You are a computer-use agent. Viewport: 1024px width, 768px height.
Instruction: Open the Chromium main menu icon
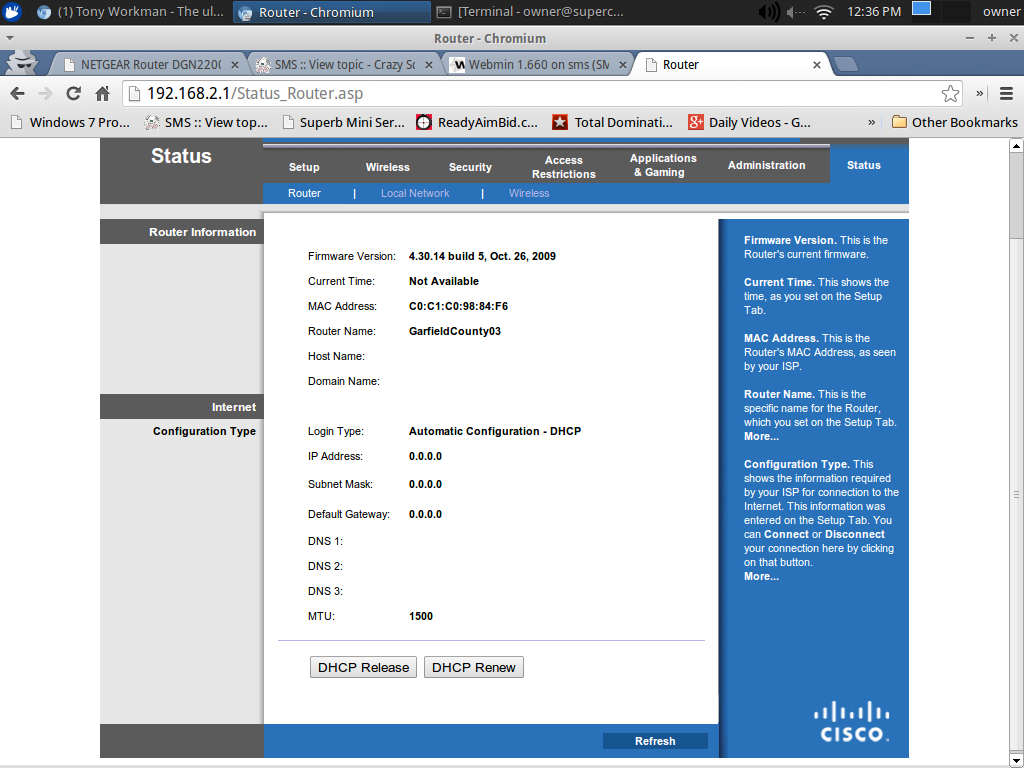click(1005, 93)
